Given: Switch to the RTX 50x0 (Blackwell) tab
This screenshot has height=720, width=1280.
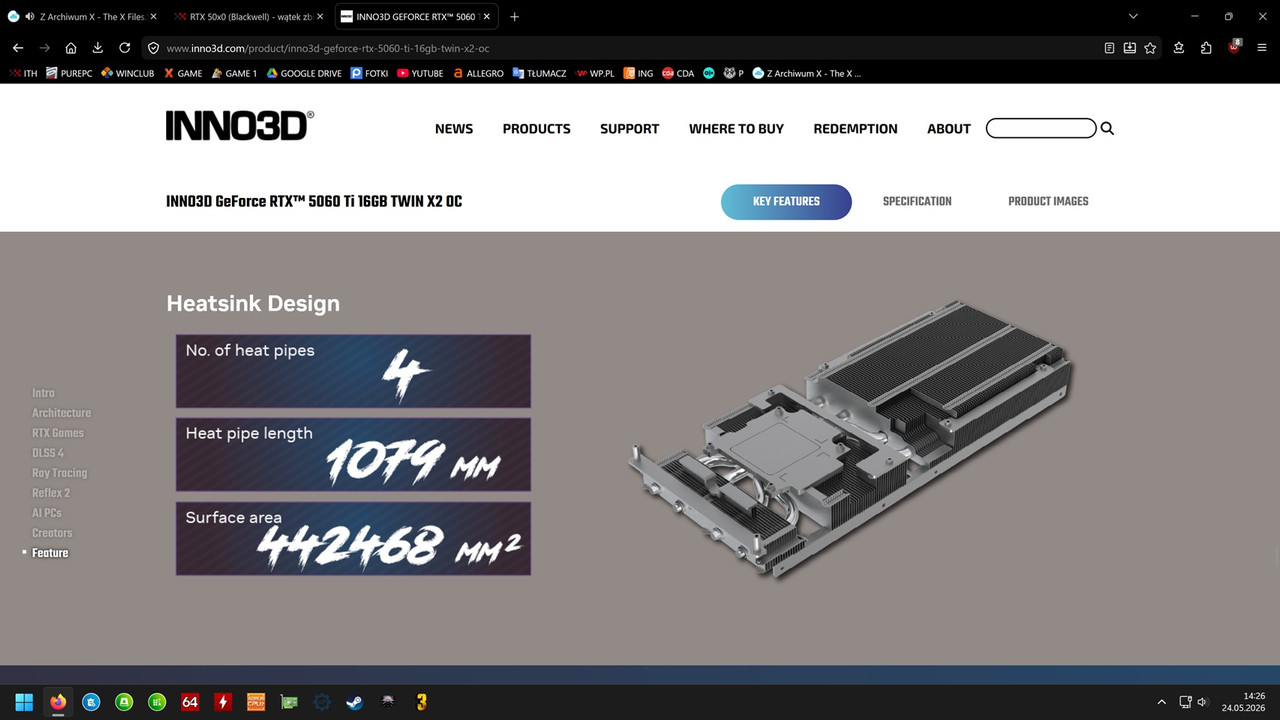Looking at the screenshot, I should [x=248, y=17].
